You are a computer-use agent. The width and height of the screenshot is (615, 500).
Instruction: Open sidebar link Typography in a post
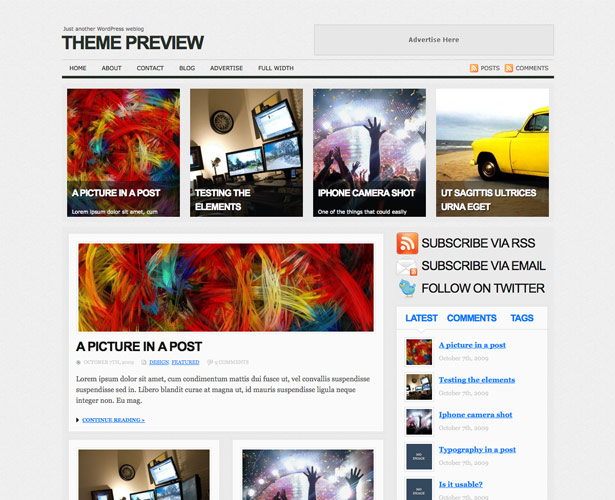pyautogui.click(x=477, y=450)
